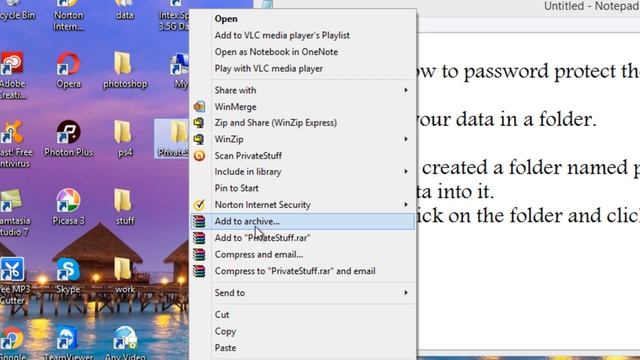
Task: Open the photoshop folder on desktop
Action: [x=124, y=69]
